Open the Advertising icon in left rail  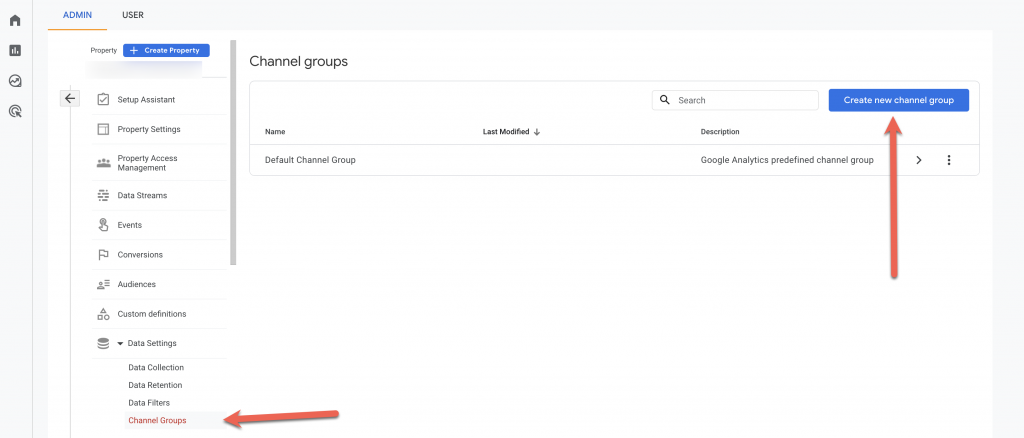tap(15, 112)
